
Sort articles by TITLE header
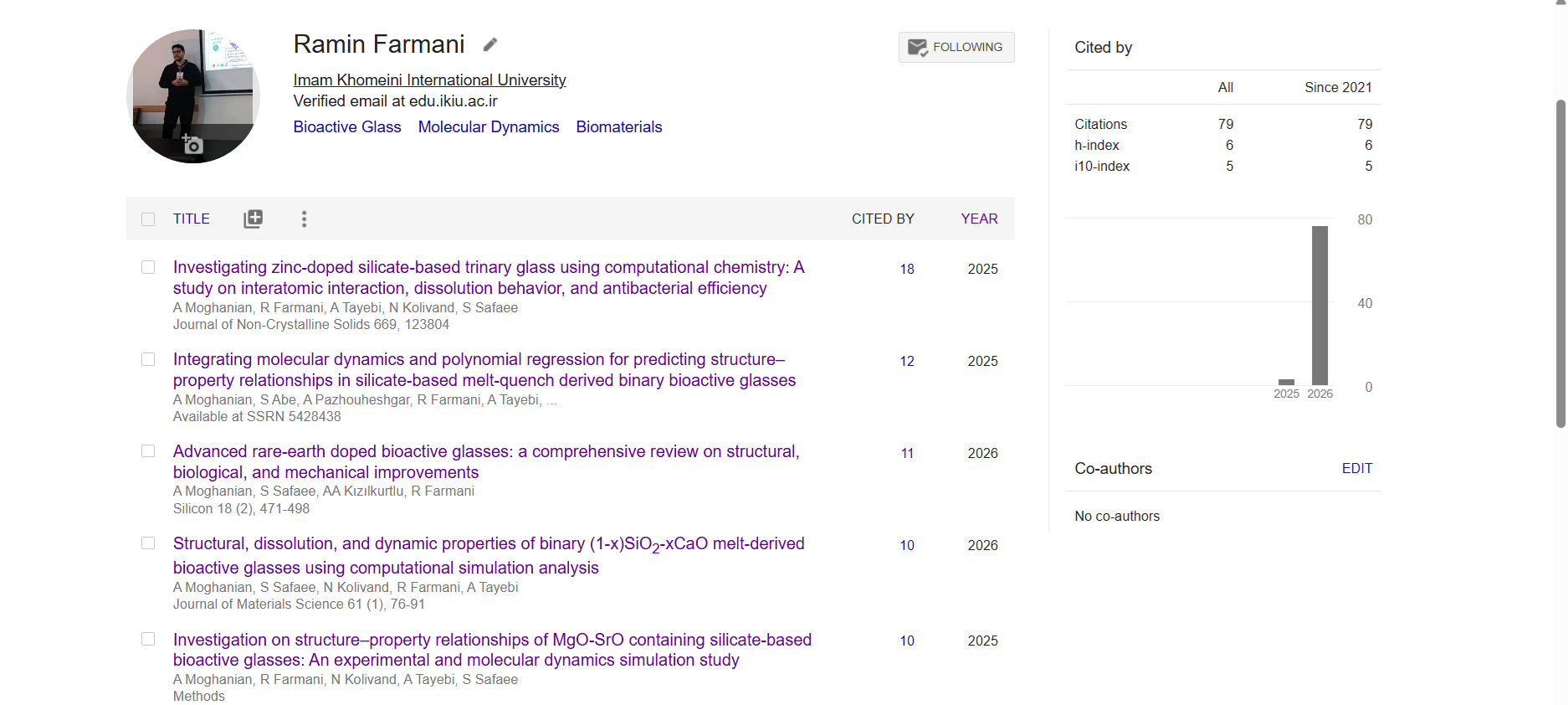point(192,219)
